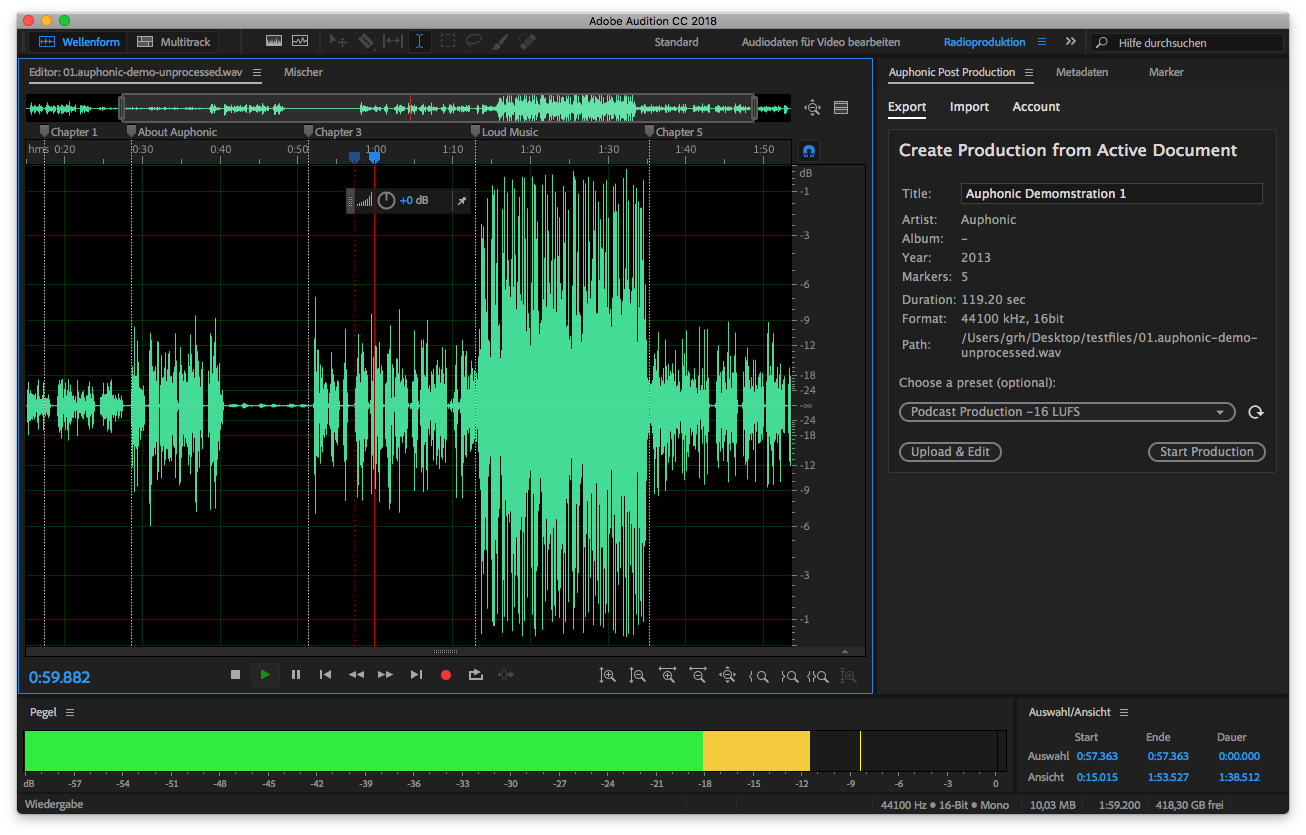1306x835 pixels.
Task: Adjust the +0 dB volume knob
Action: click(x=385, y=200)
